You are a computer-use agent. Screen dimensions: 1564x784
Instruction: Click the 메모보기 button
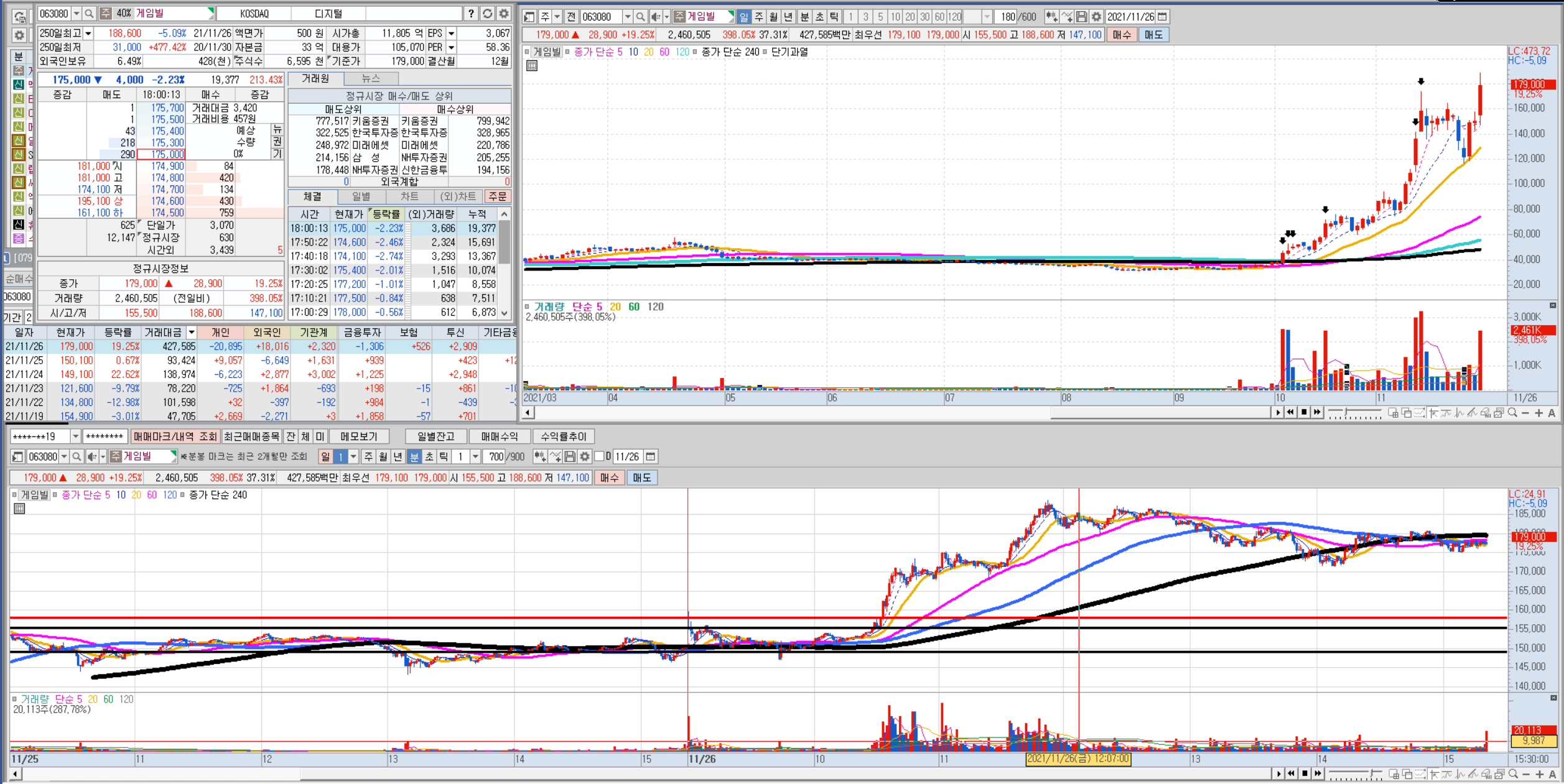point(359,436)
